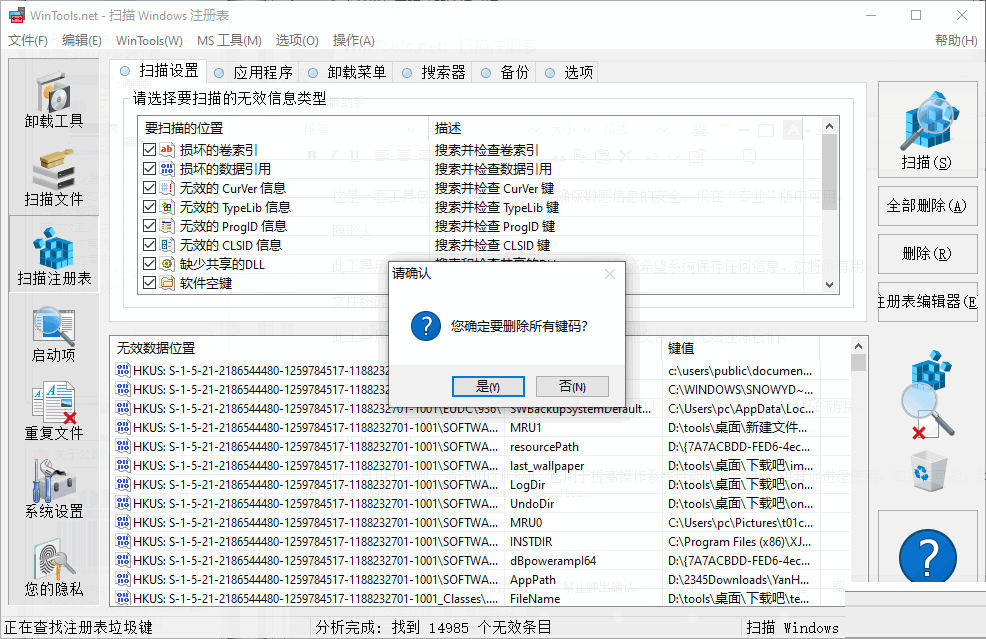The width and height of the screenshot is (986, 639).
Task: Open the 卸载工具 uninstaller tool
Action: coord(54,99)
